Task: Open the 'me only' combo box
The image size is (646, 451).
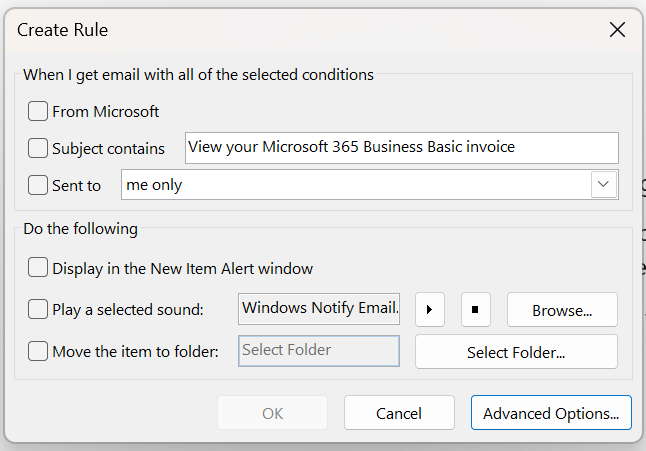Action: 370,185
